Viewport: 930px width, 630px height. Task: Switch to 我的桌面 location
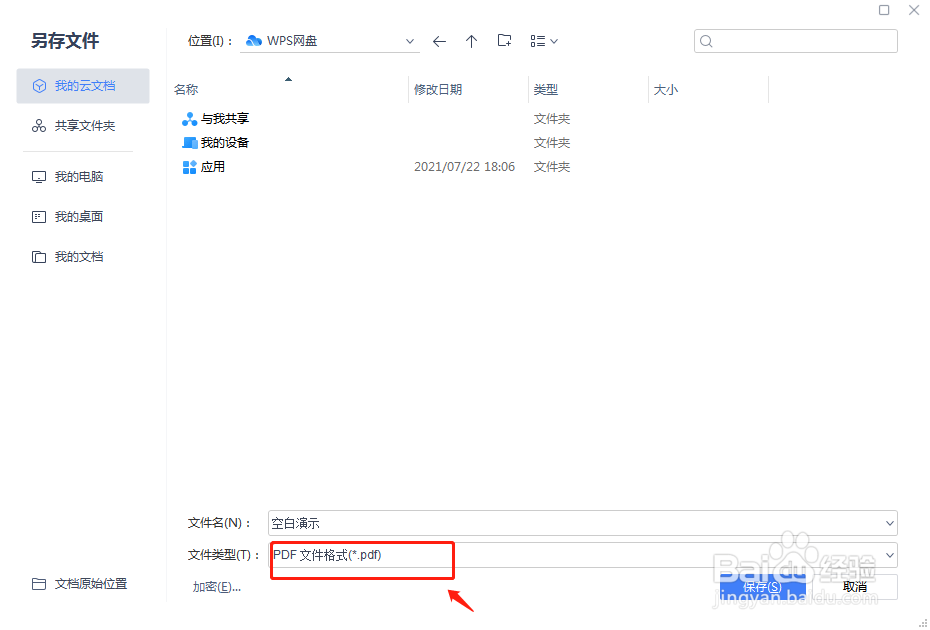[x=83, y=217]
